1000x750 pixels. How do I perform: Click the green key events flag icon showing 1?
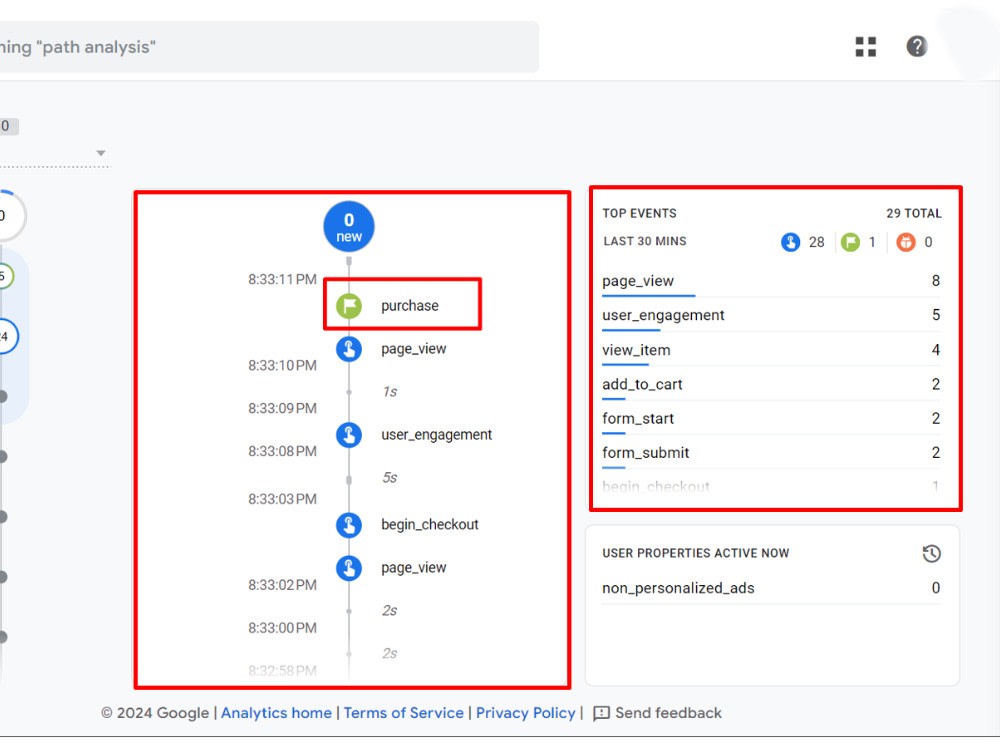[850, 242]
